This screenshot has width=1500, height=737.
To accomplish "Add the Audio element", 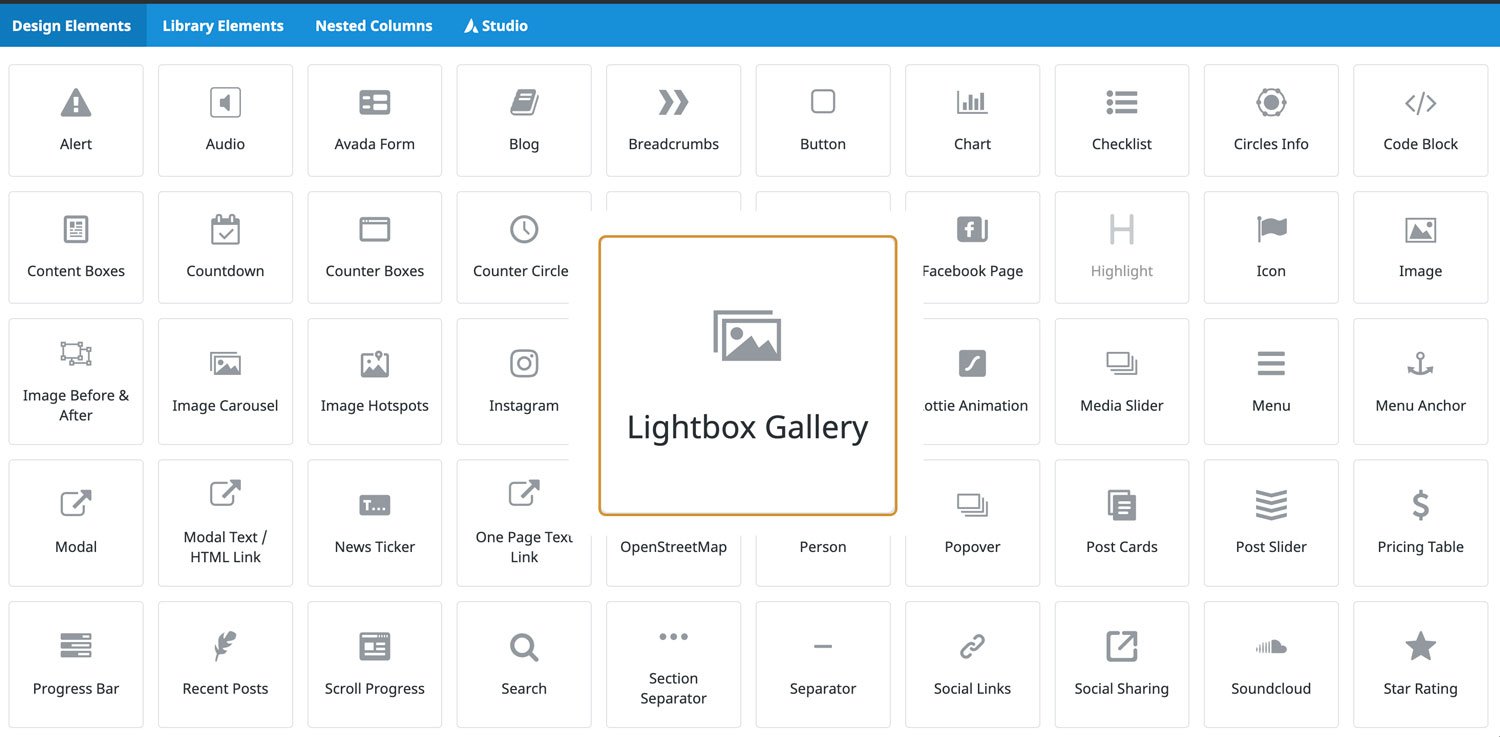I will tap(225, 121).
